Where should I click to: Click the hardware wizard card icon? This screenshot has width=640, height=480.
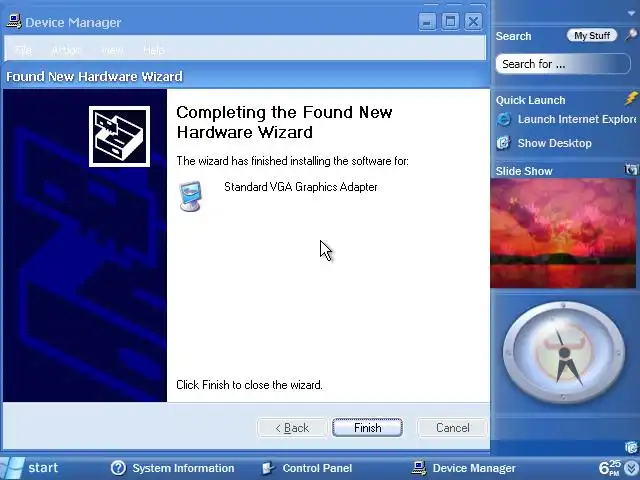pyautogui.click(x=119, y=136)
